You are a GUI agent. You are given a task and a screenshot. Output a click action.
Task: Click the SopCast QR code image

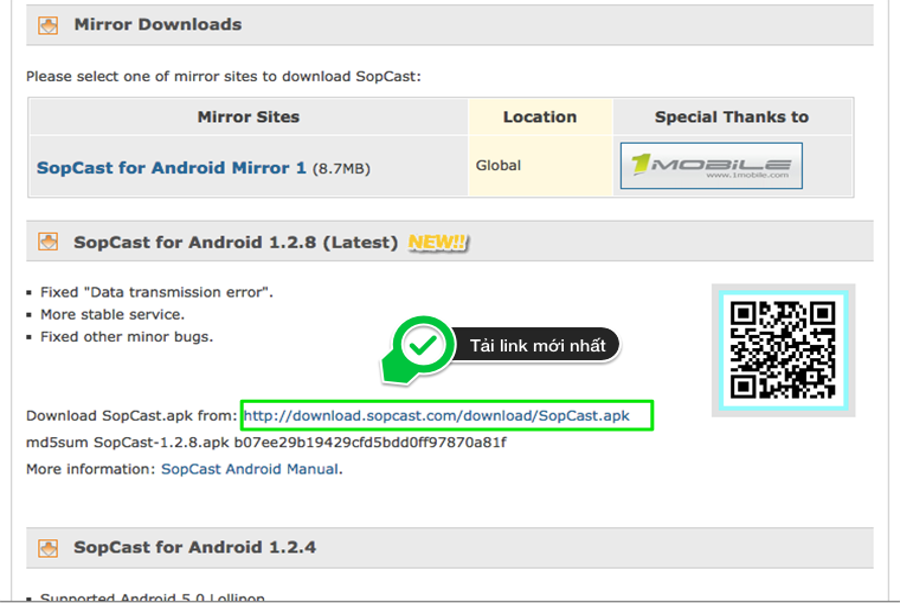pos(783,350)
